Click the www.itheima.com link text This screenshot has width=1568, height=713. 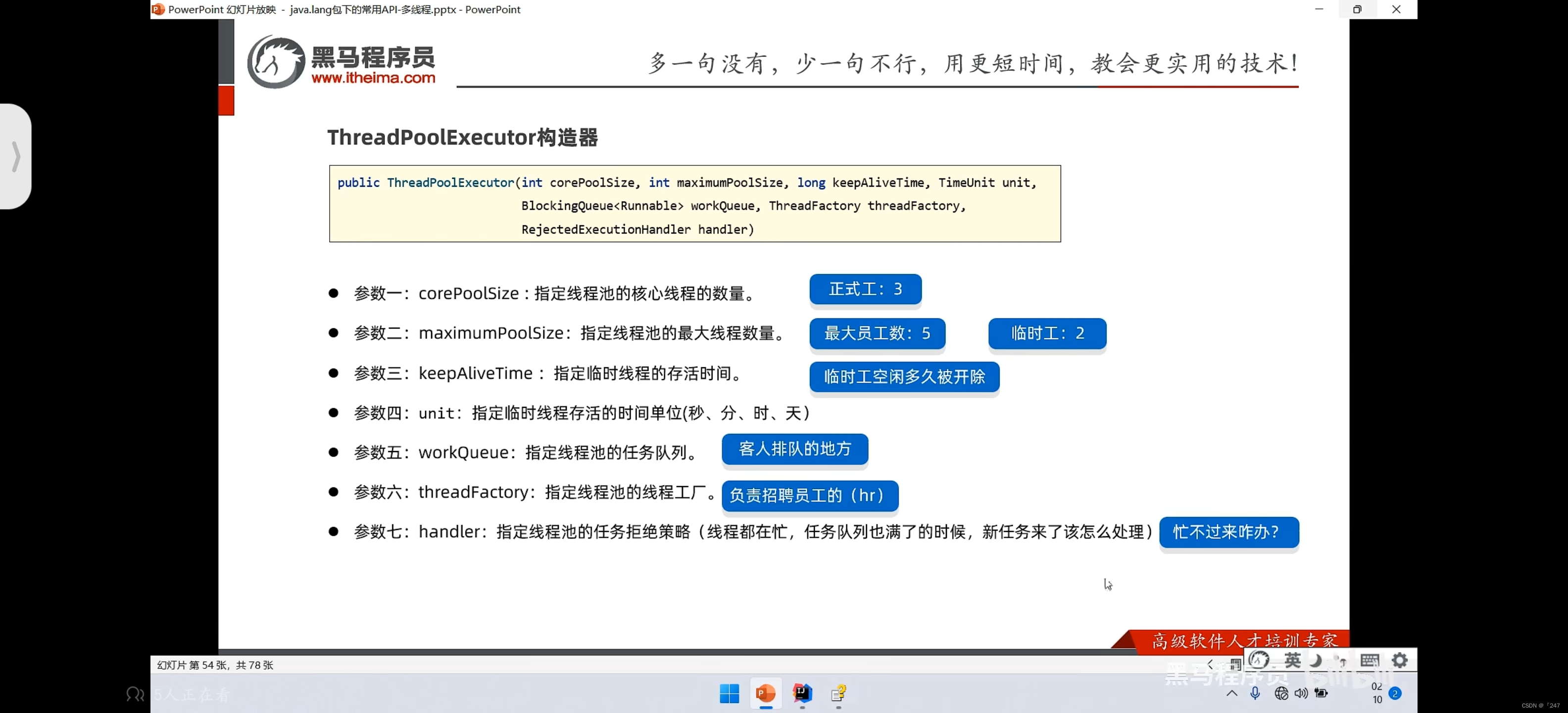pyautogui.click(x=373, y=78)
